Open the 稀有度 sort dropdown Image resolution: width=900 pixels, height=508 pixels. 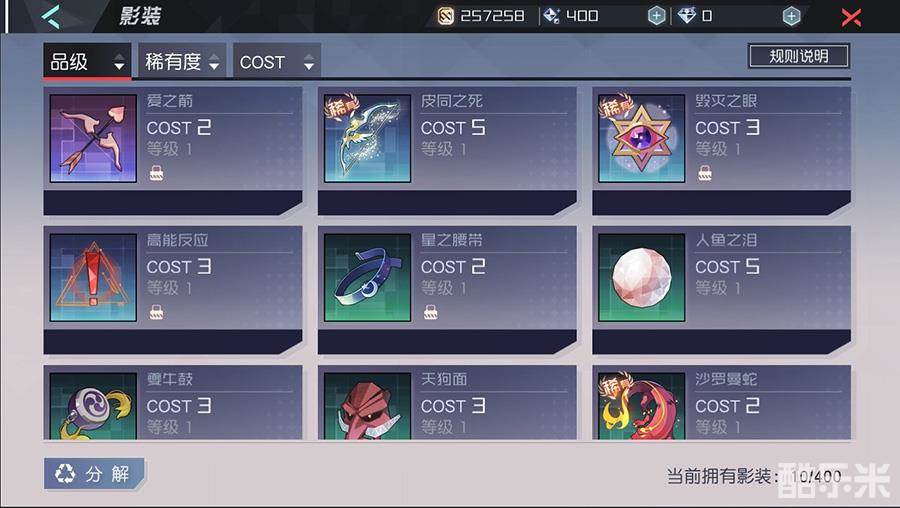(x=182, y=61)
